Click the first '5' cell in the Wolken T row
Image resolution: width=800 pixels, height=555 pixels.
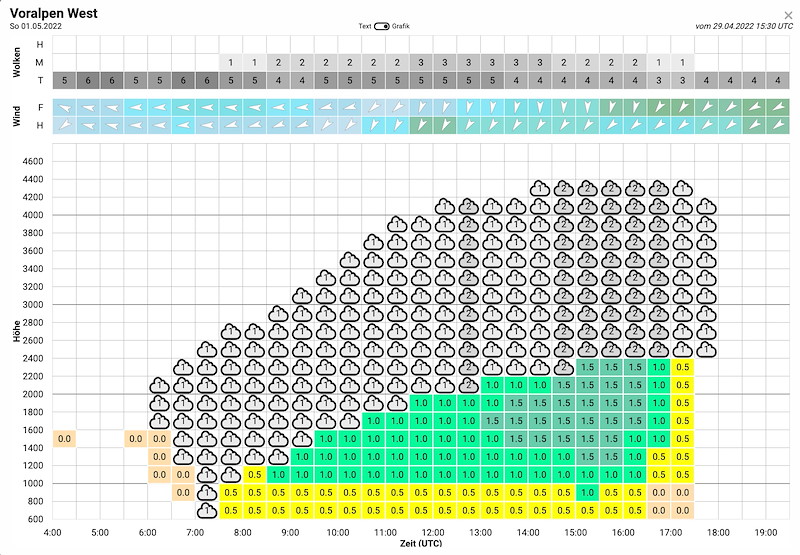(x=64, y=80)
